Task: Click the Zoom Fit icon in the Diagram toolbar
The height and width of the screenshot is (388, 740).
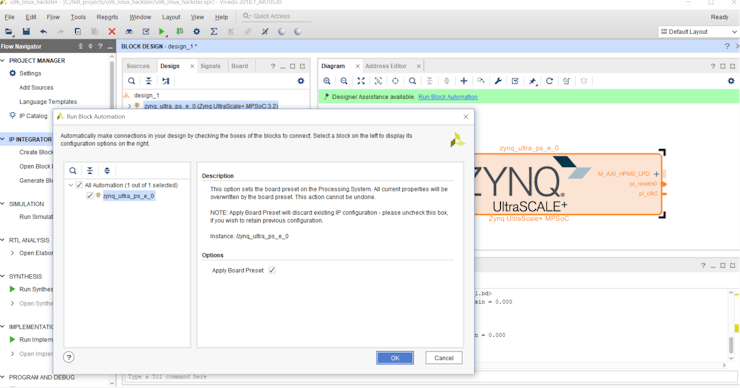Action: click(x=361, y=81)
